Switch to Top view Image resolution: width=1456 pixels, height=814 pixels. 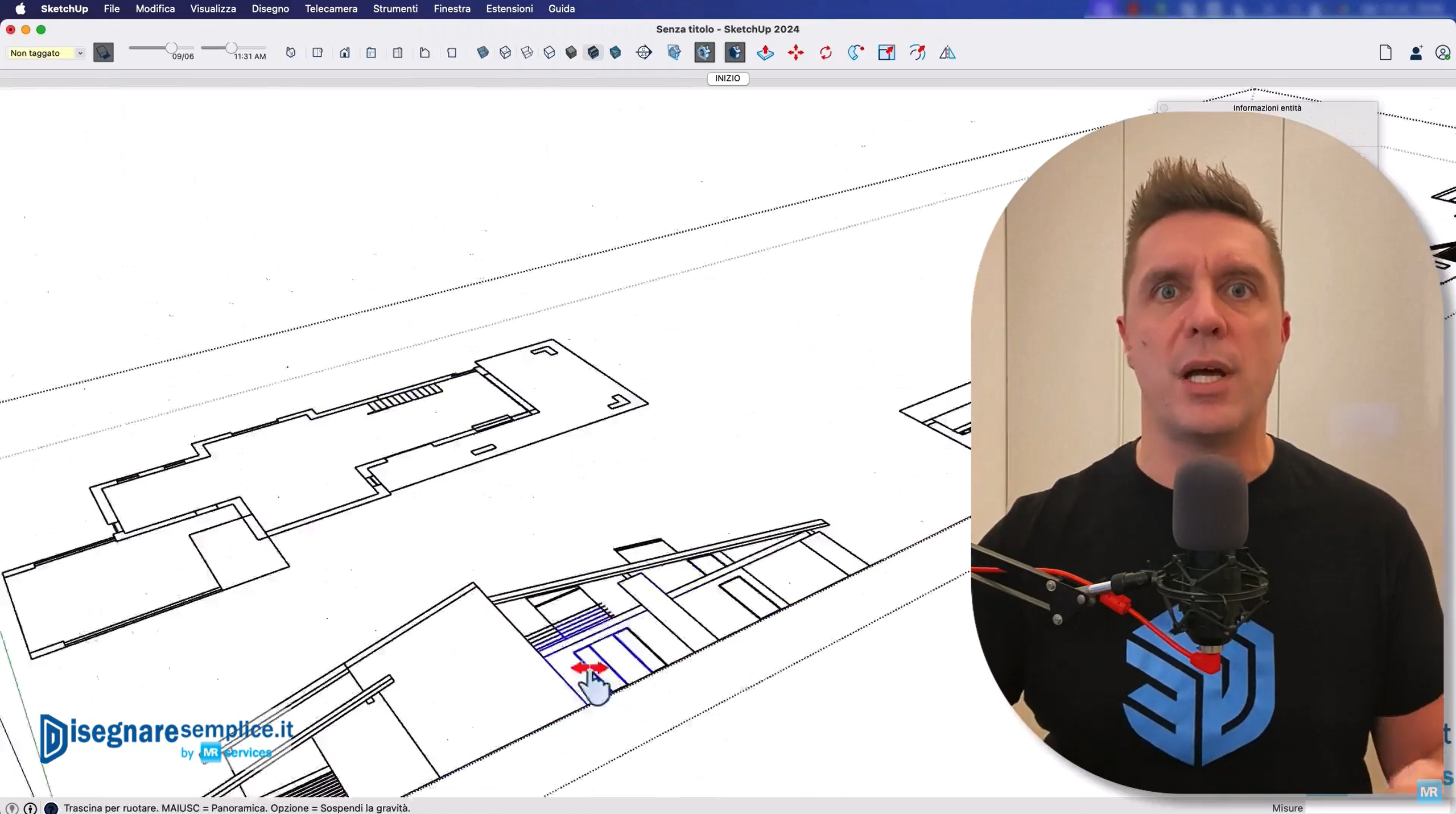tap(317, 52)
